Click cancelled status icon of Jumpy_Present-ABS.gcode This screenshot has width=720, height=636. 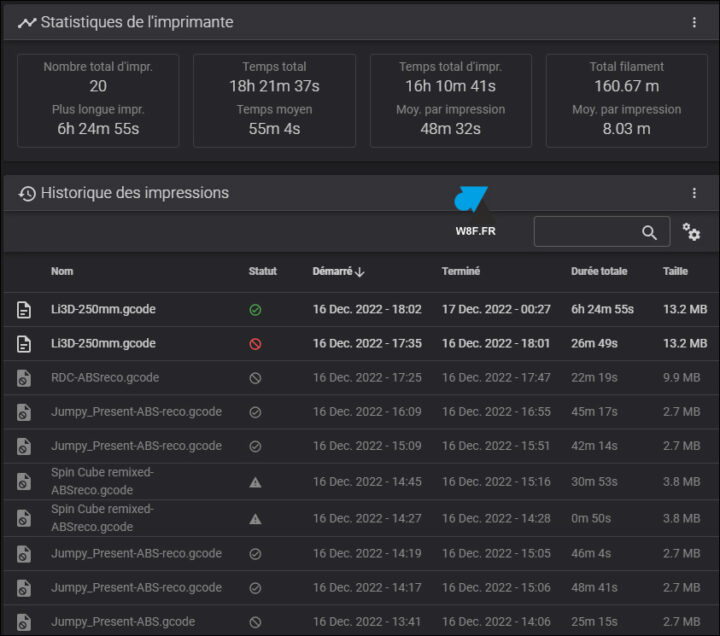(x=255, y=622)
